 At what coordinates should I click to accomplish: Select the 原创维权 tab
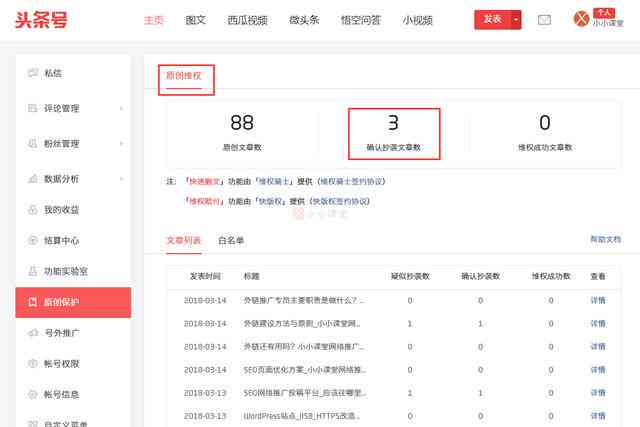[x=184, y=76]
